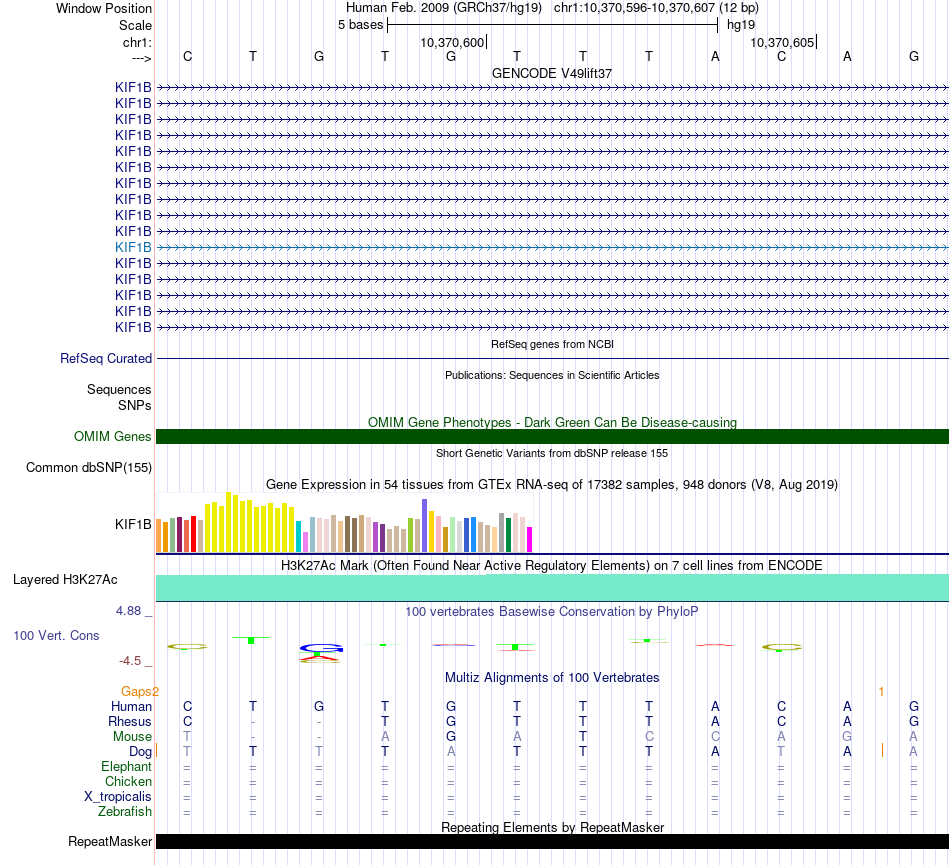Select the Dog species label

(140, 752)
